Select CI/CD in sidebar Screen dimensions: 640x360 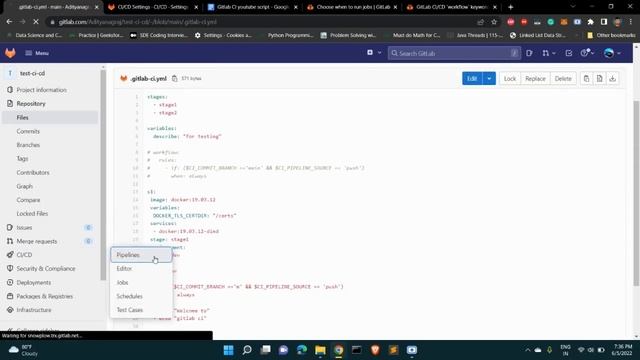[x=24, y=255]
